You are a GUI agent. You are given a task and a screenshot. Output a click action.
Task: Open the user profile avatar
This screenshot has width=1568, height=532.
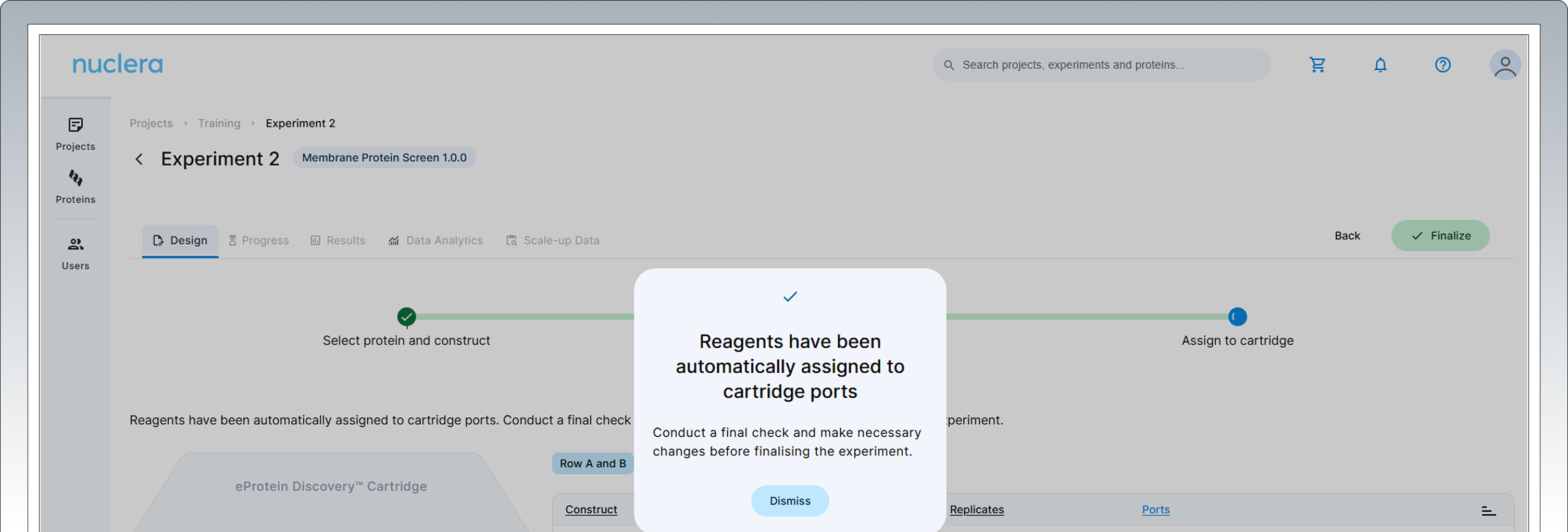[x=1504, y=65]
